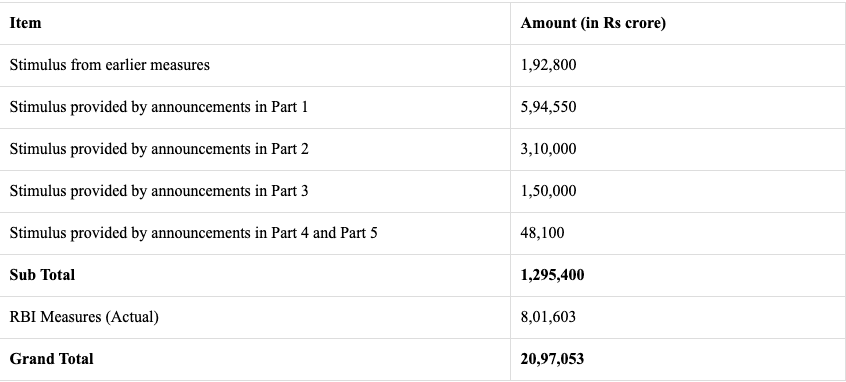Select the announcements in Part 3 row label
The height and width of the screenshot is (382, 846).
click(159, 191)
